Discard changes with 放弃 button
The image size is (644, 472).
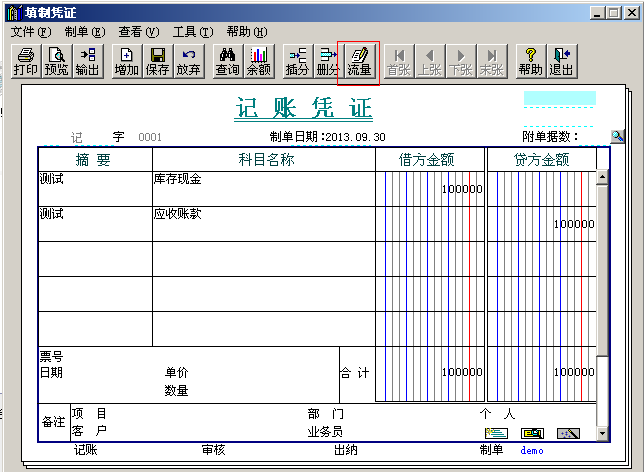coord(189,61)
